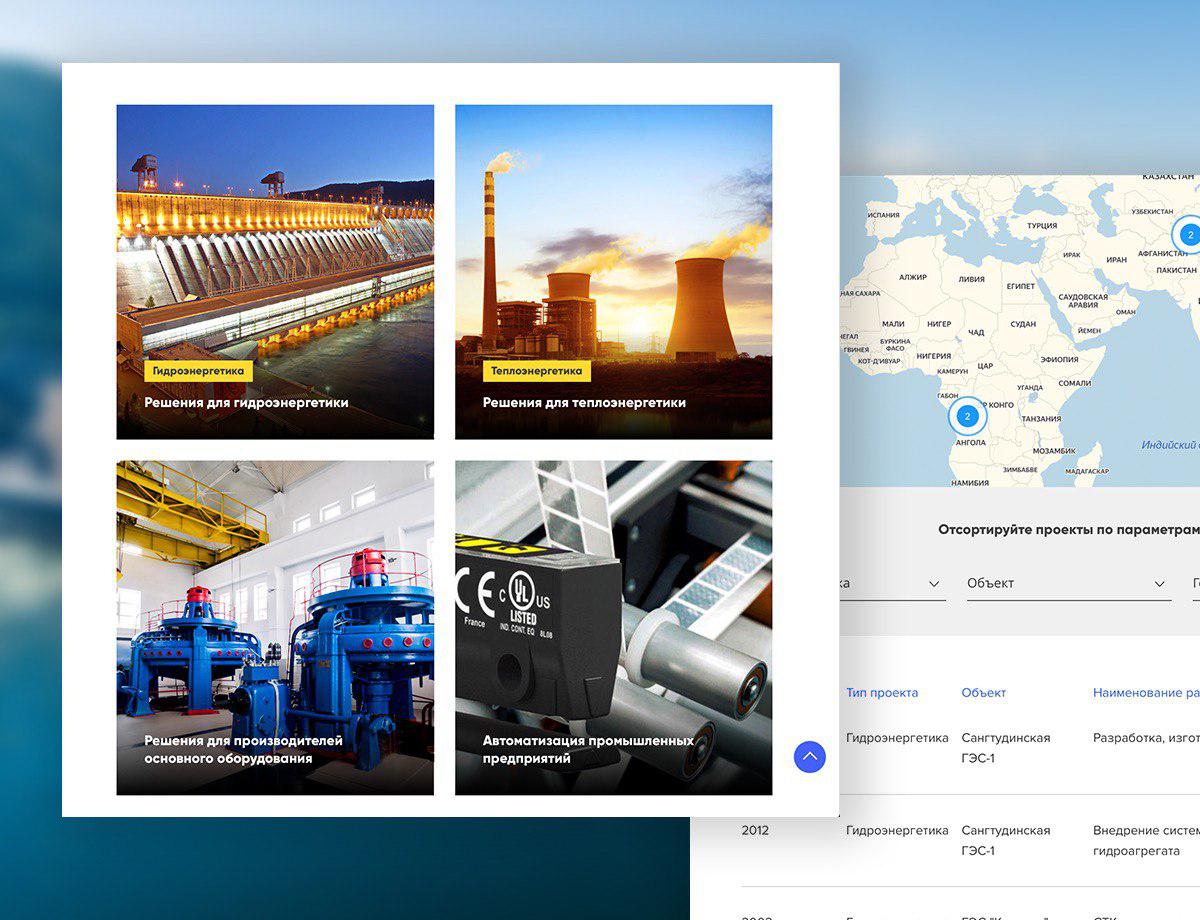Click the yellow Теплоэнергетика tag
The height and width of the screenshot is (920, 1200).
click(537, 371)
